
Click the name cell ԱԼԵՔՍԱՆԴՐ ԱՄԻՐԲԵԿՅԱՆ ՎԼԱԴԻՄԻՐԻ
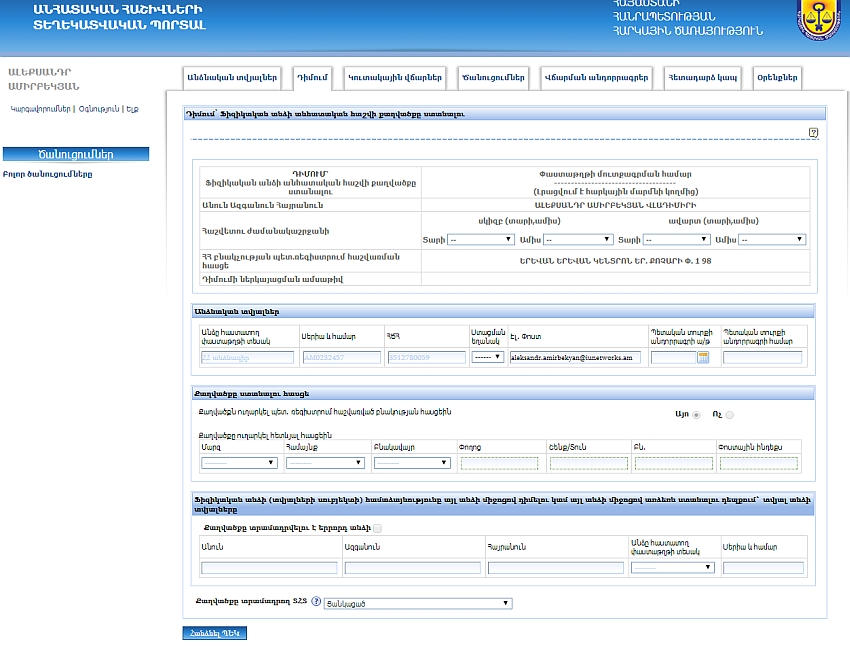[615, 205]
